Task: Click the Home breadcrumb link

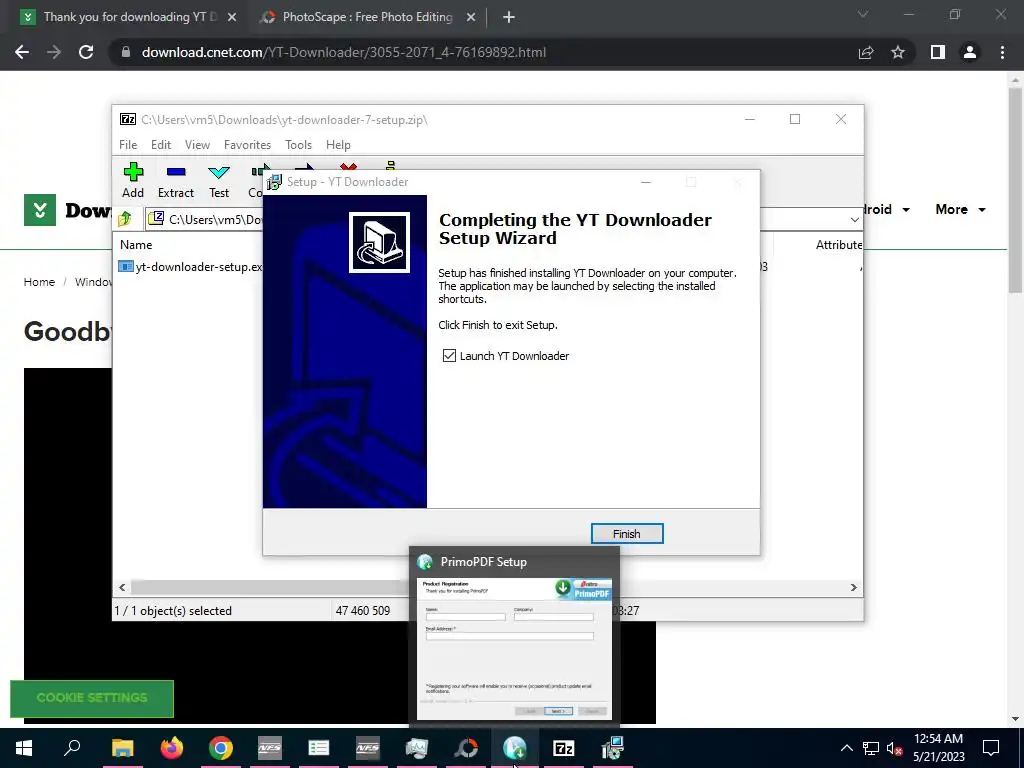Action: point(39,282)
